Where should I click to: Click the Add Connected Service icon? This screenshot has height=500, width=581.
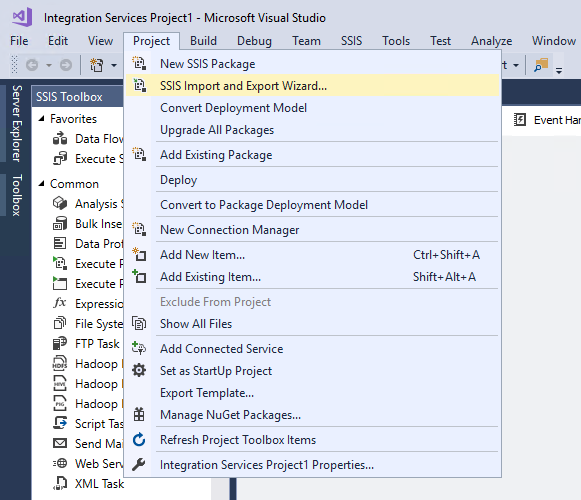[139, 348]
